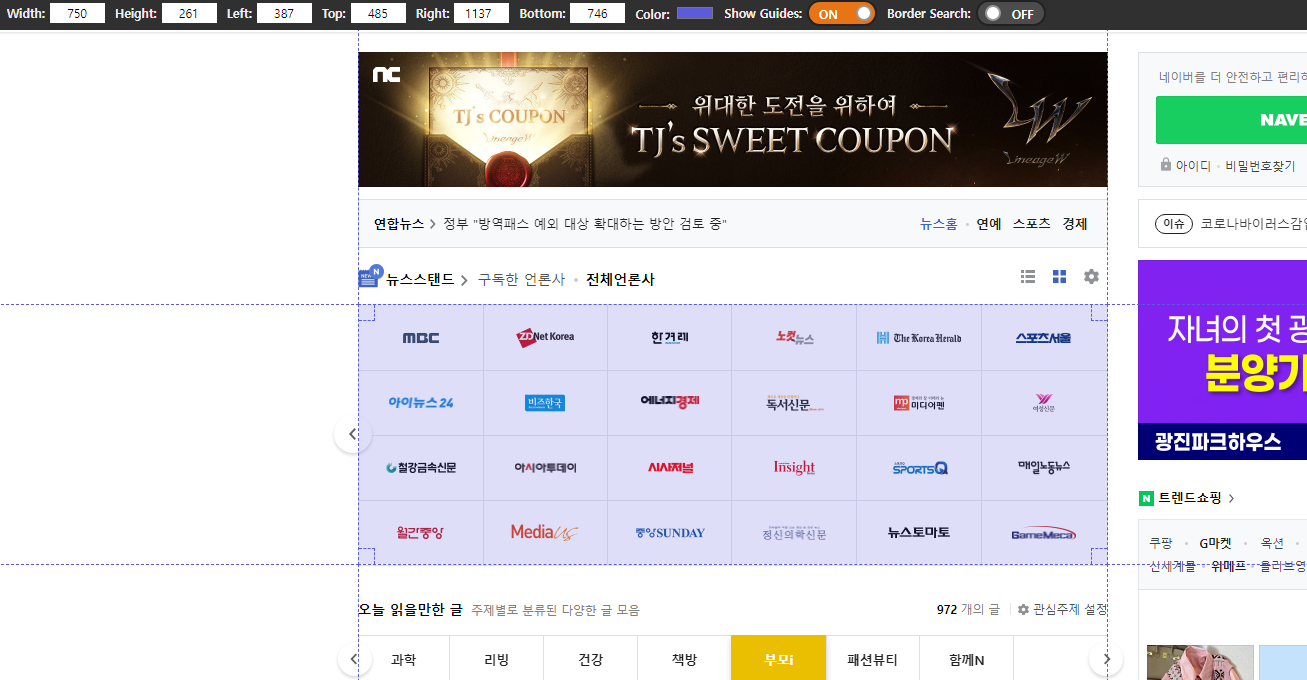Switch newsstand to grid view icon
Viewport: 1307px width, 680px height.
tap(1059, 277)
